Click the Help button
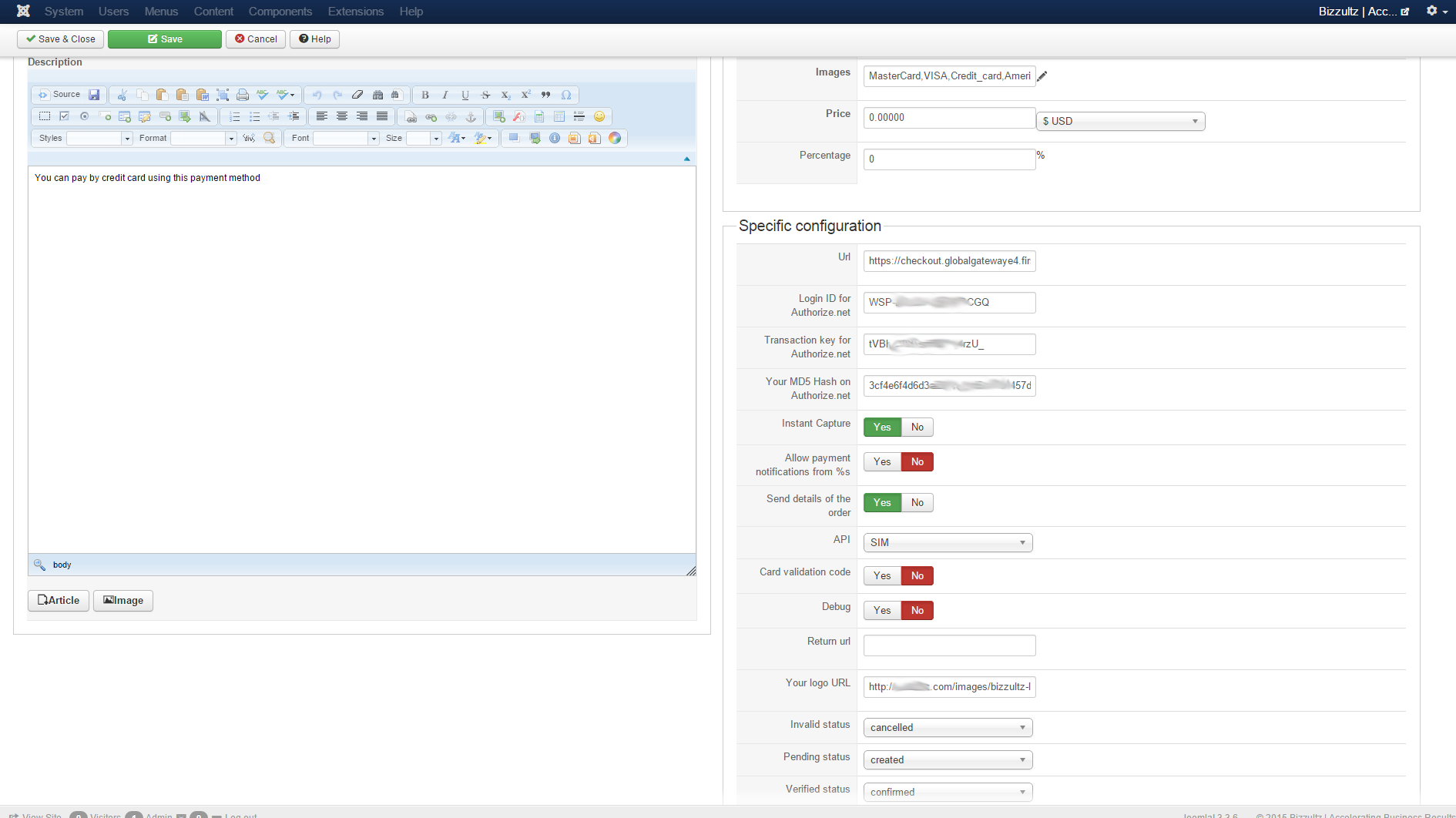The height and width of the screenshot is (818, 1456). [314, 39]
